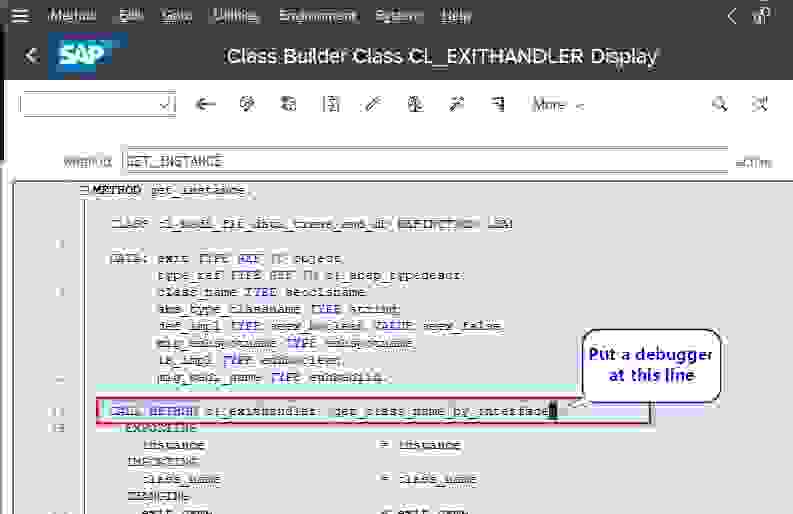Click the EXPORTING keyword line

tap(161, 428)
